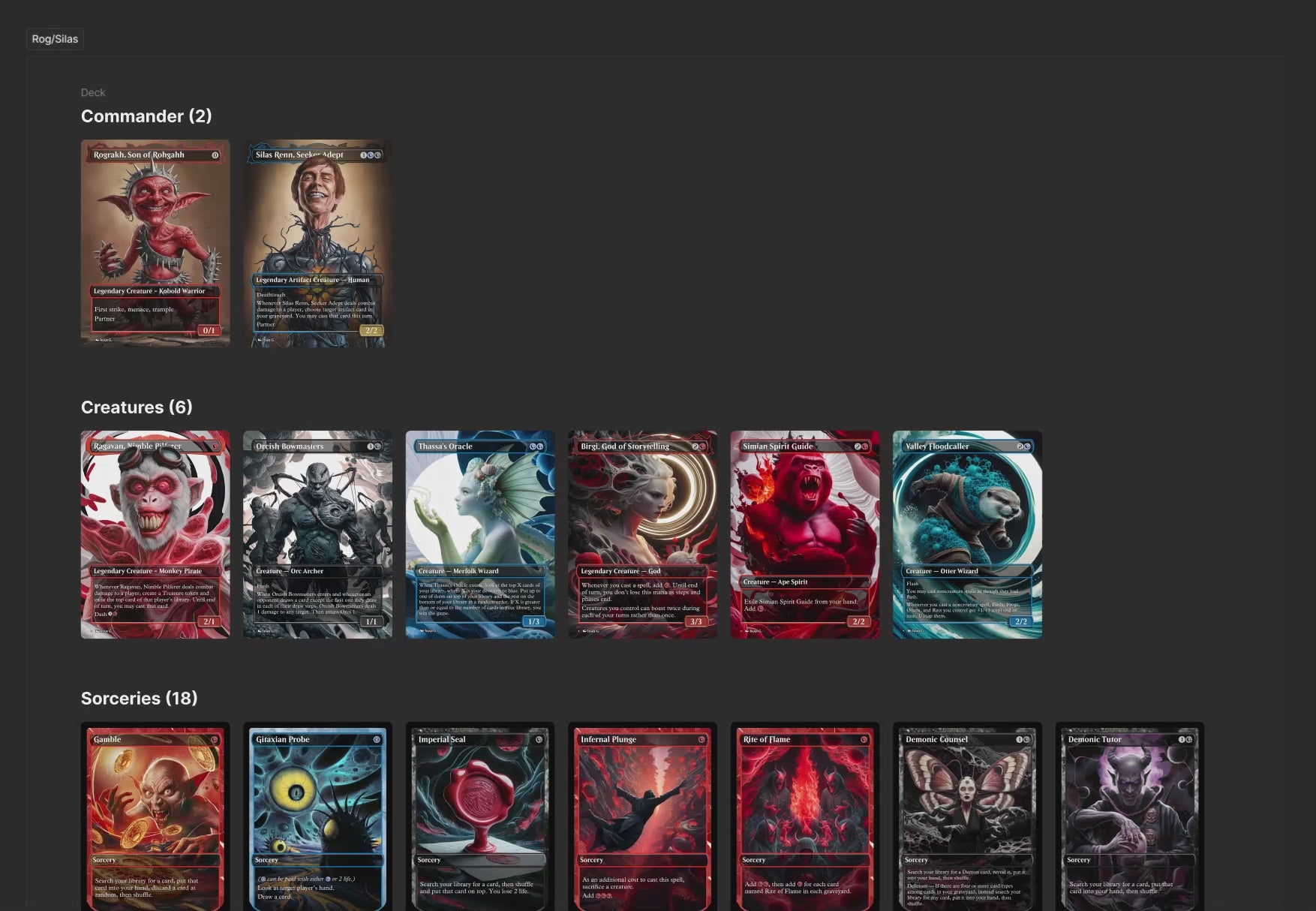Select the Infernal Plunge card

[642, 816]
